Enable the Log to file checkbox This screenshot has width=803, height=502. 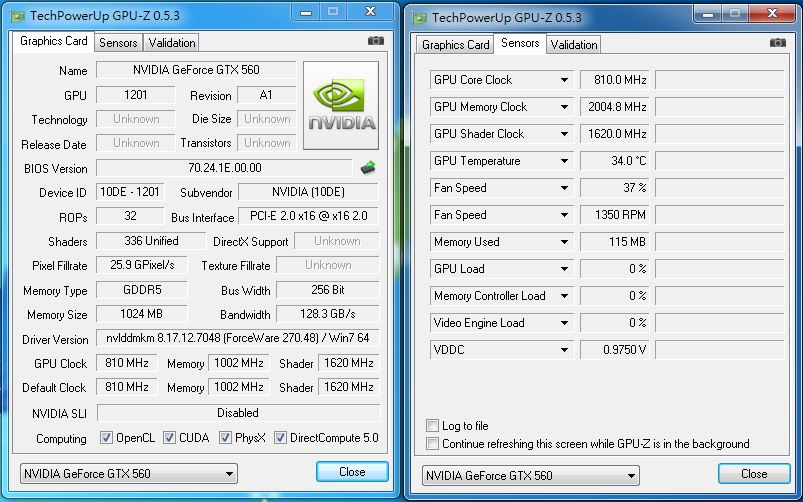tap(433, 426)
